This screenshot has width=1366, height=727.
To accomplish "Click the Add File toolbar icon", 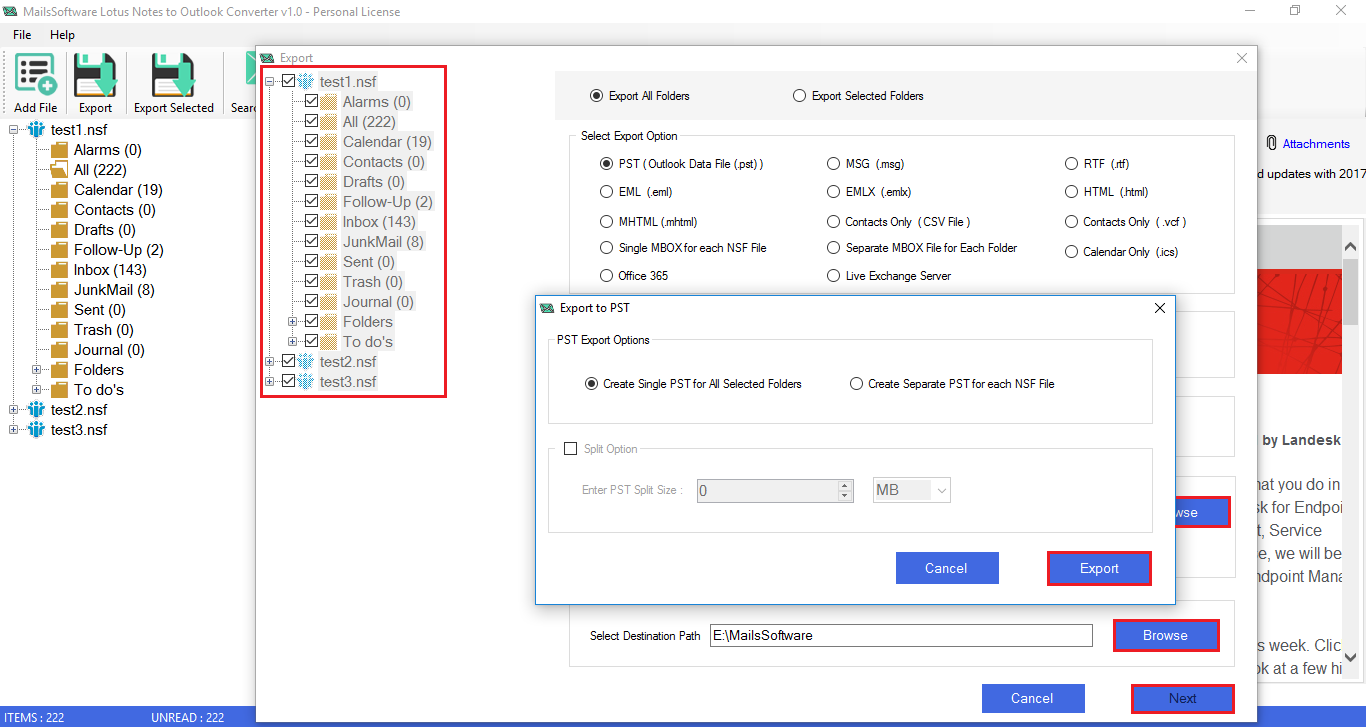I will pyautogui.click(x=36, y=76).
